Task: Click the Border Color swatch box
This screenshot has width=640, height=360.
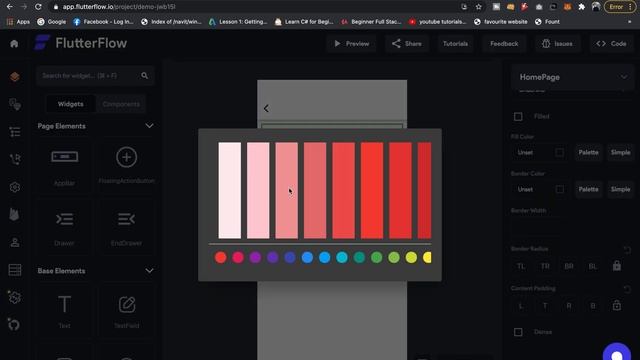Action: pos(560,189)
